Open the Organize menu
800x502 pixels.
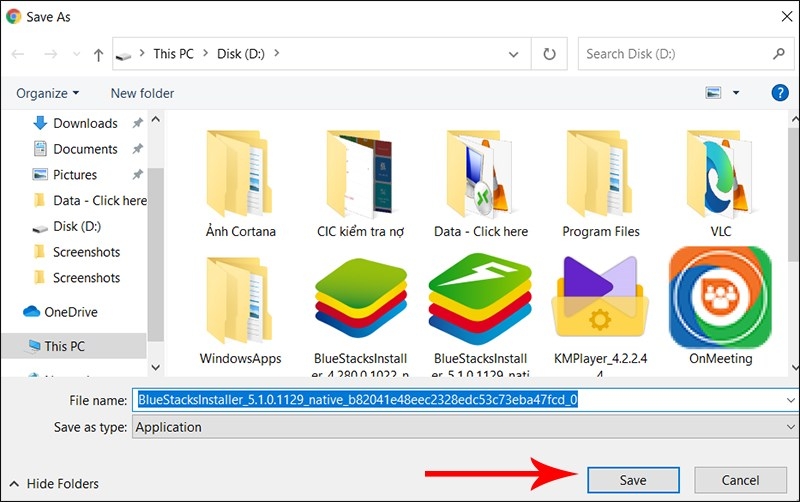coord(47,93)
